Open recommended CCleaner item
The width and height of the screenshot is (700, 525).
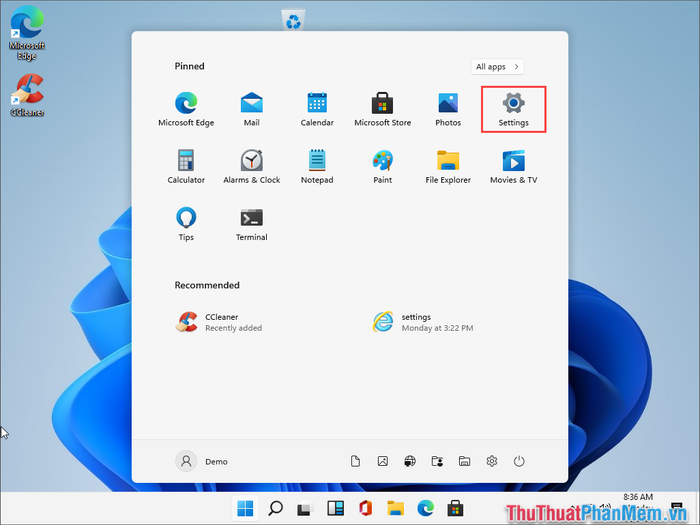coord(219,322)
